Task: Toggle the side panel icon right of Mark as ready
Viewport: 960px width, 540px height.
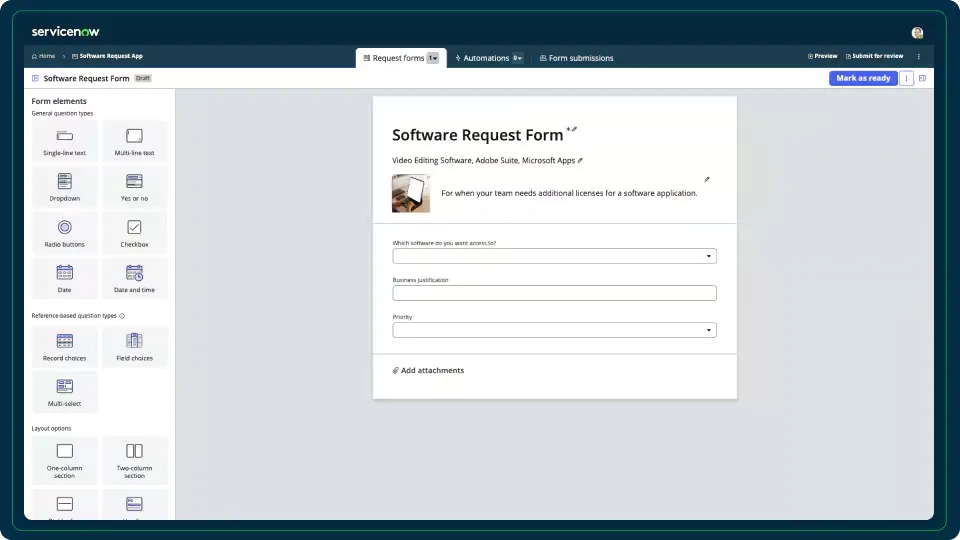Action: 922,78
